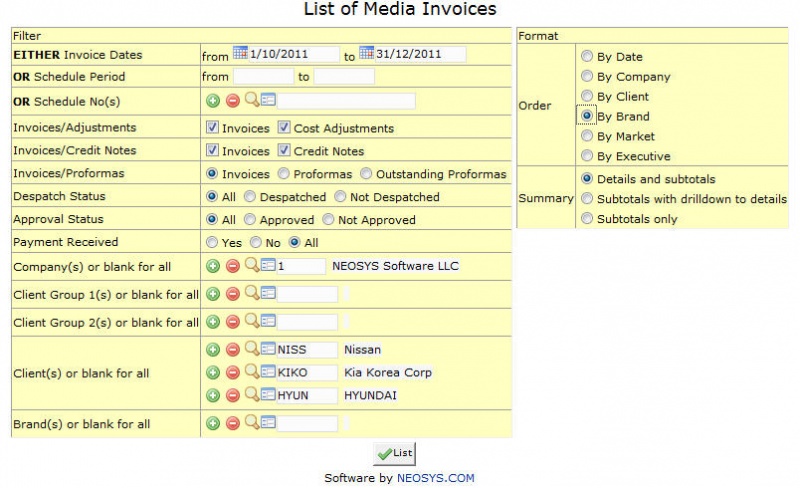The height and width of the screenshot is (488, 800).
Task: Choose Not Despatched radio option
Action: coord(340,197)
